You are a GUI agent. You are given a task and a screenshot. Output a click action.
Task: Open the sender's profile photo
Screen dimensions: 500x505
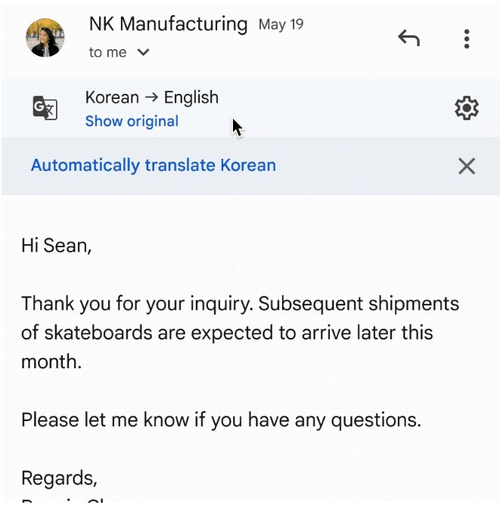pyautogui.click(x=45, y=38)
